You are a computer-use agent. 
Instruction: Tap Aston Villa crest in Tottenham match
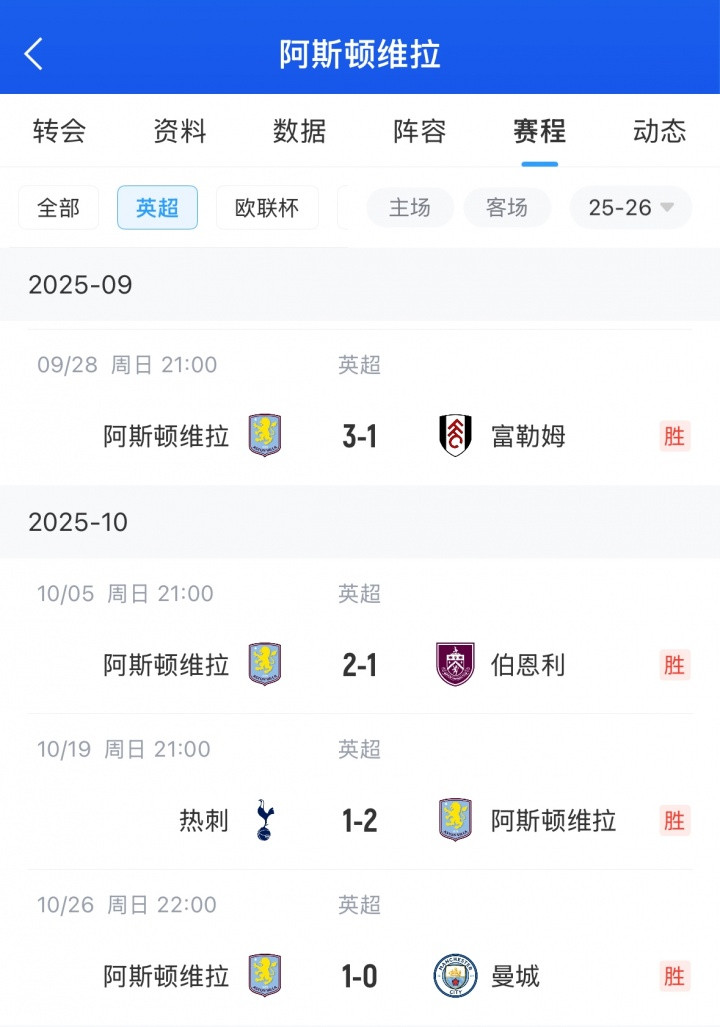[x=456, y=821]
